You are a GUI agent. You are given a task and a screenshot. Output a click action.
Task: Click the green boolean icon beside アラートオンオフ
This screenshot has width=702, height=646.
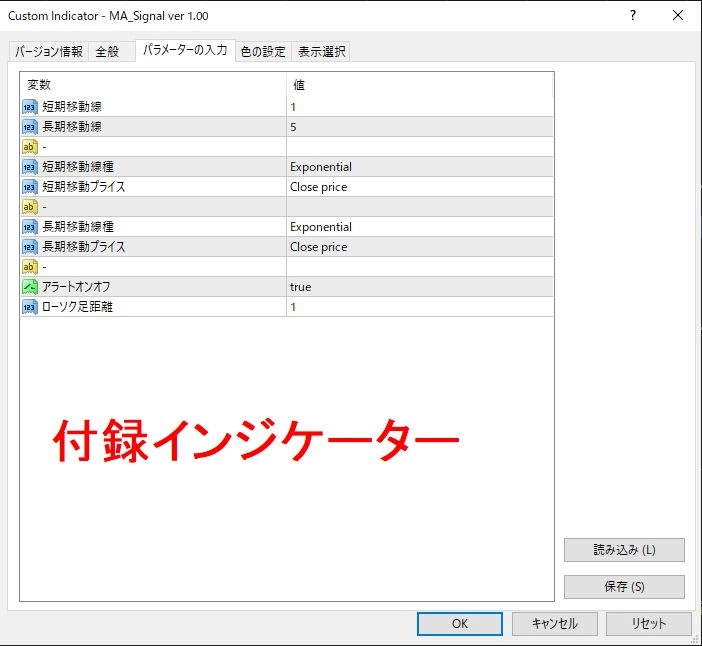point(29,287)
